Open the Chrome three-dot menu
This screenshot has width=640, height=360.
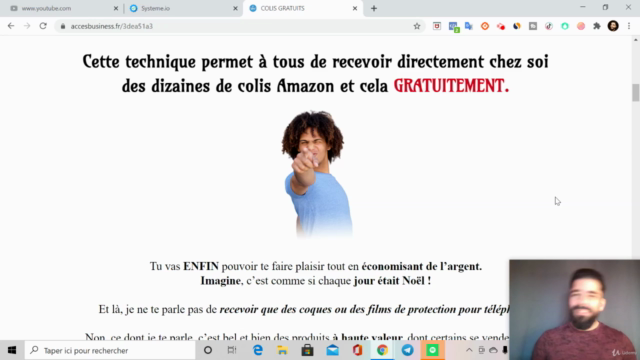point(629,26)
